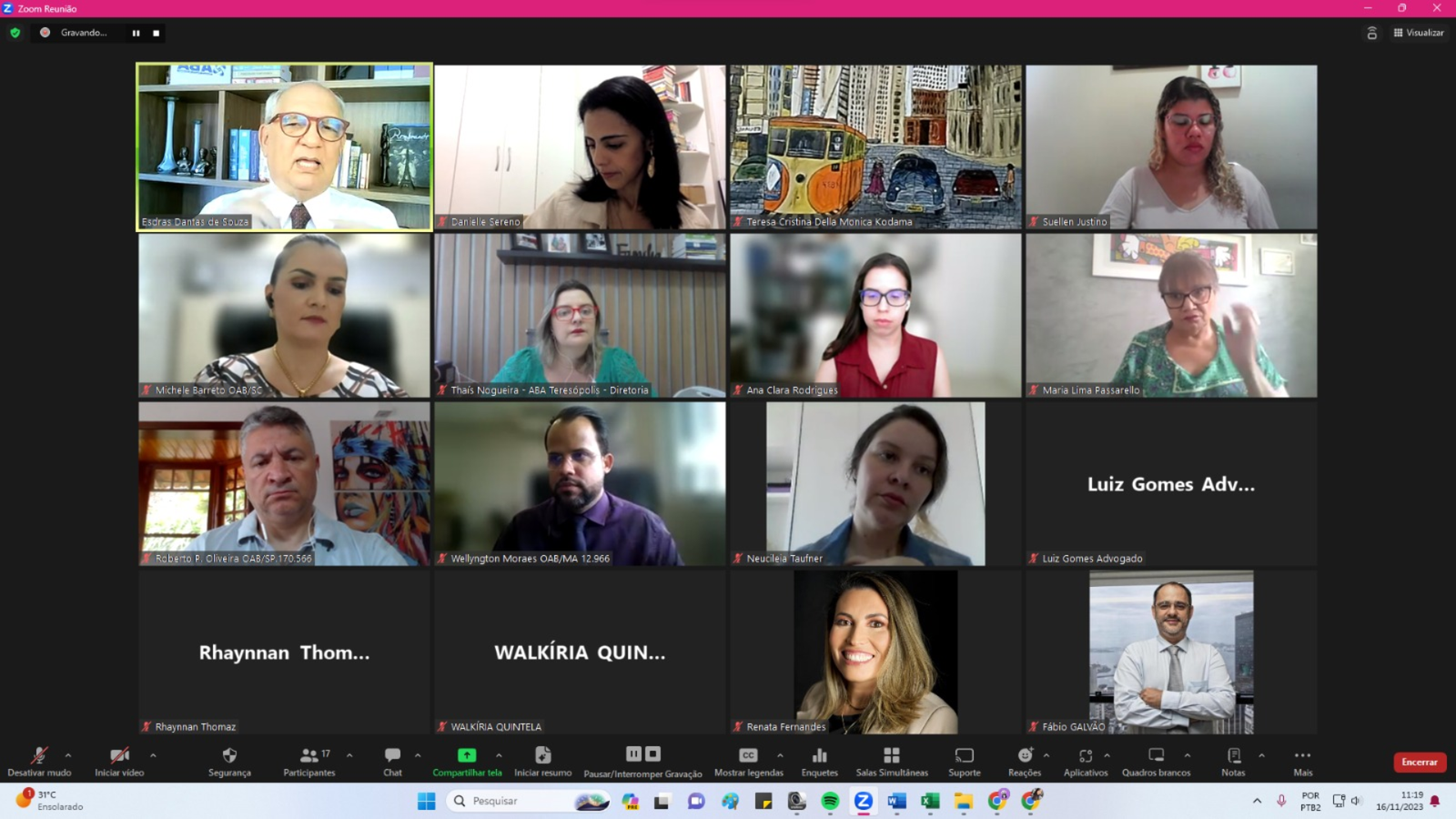Turn on camera with Iniciar vídeo
The image size is (1456, 819).
point(119,761)
